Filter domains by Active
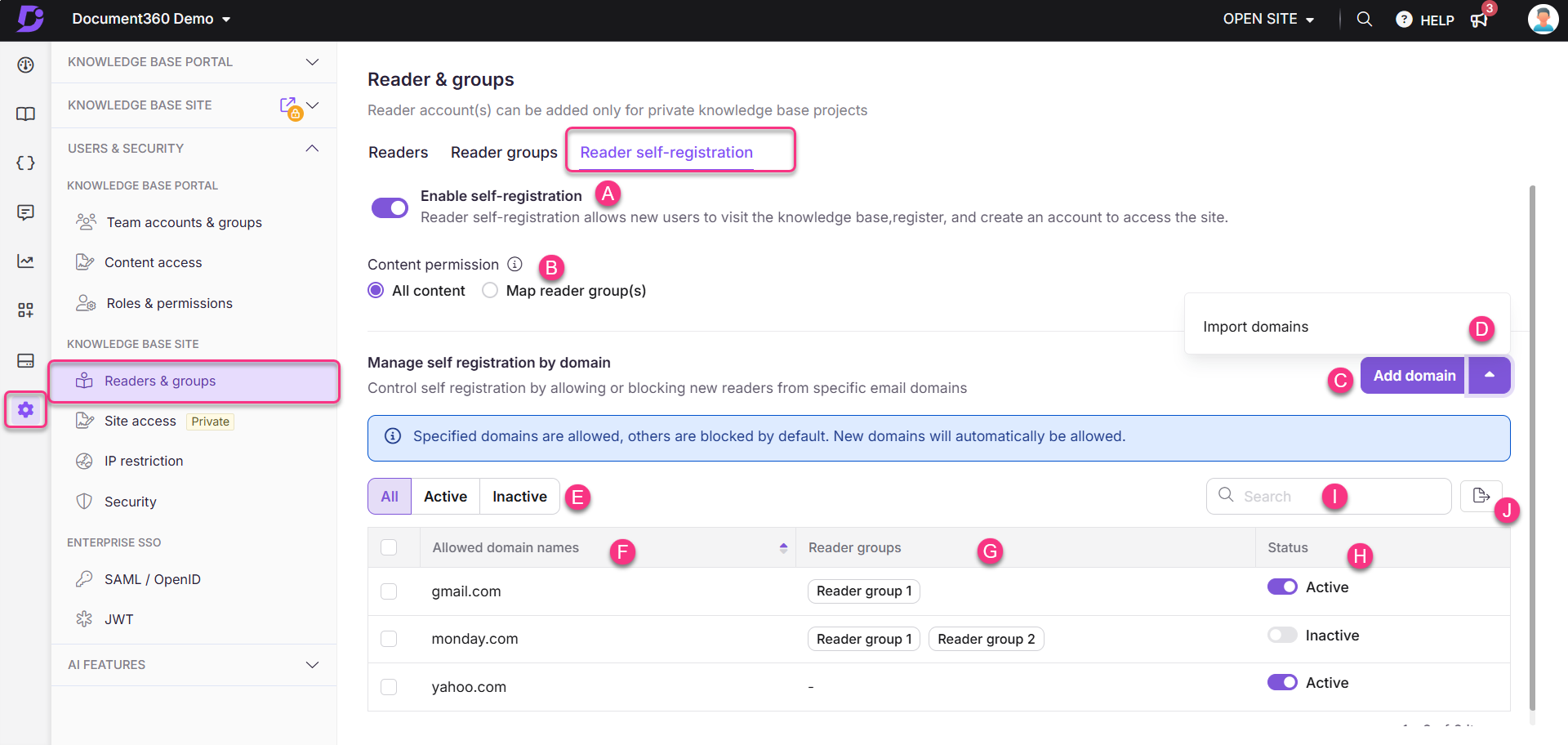The image size is (1568, 745). tap(445, 497)
